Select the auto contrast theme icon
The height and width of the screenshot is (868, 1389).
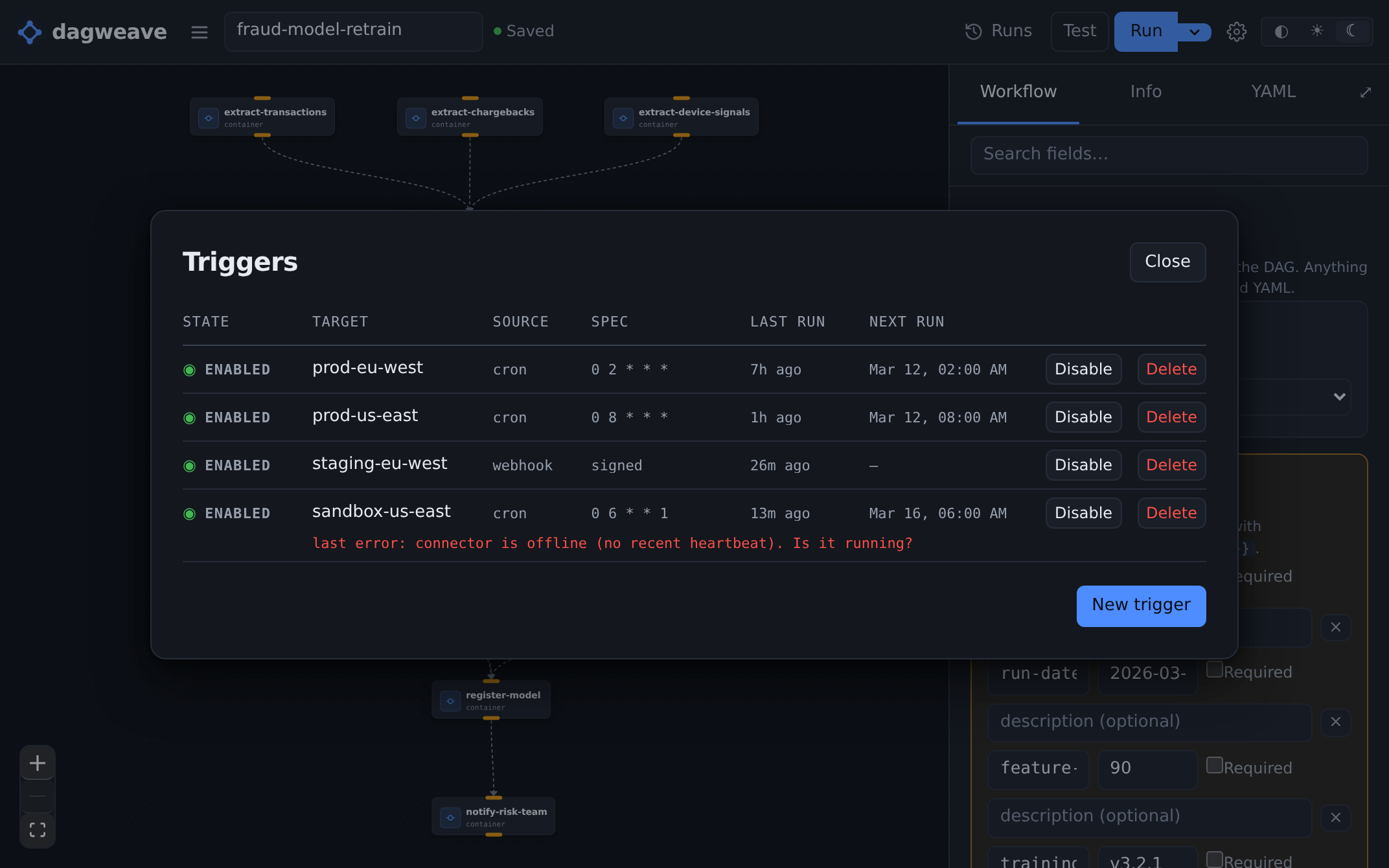[x=1281, y=32]
